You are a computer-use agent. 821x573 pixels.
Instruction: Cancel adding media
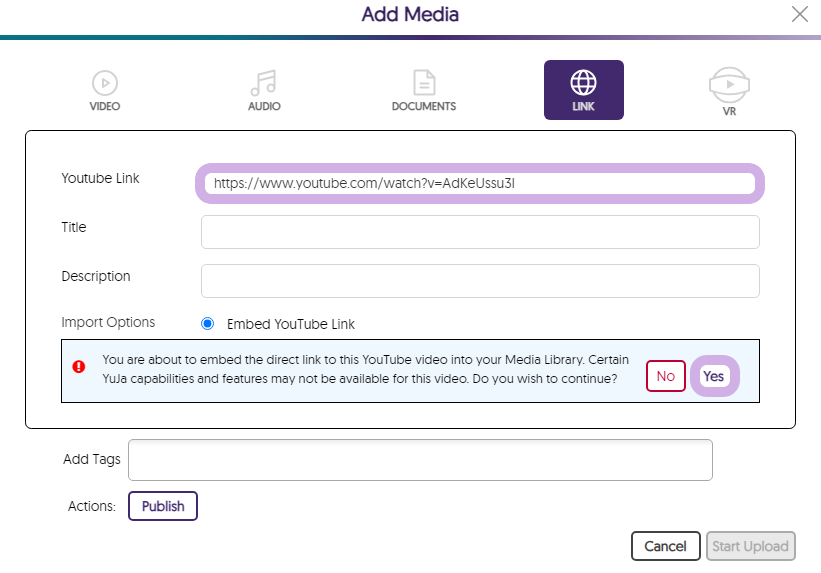tap(665, 546)
